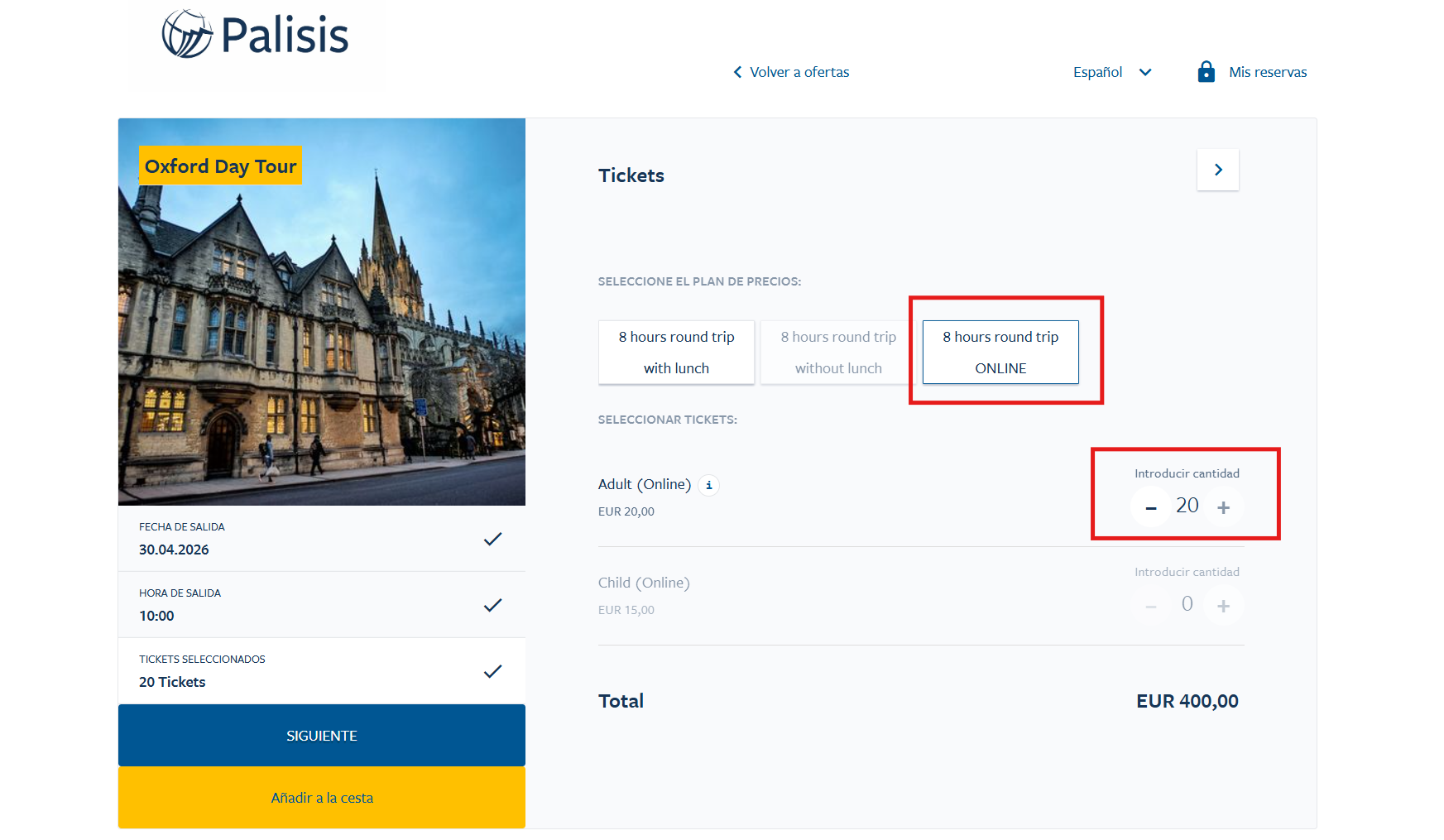Open Mis reservas link

[x=1268, y=72]
